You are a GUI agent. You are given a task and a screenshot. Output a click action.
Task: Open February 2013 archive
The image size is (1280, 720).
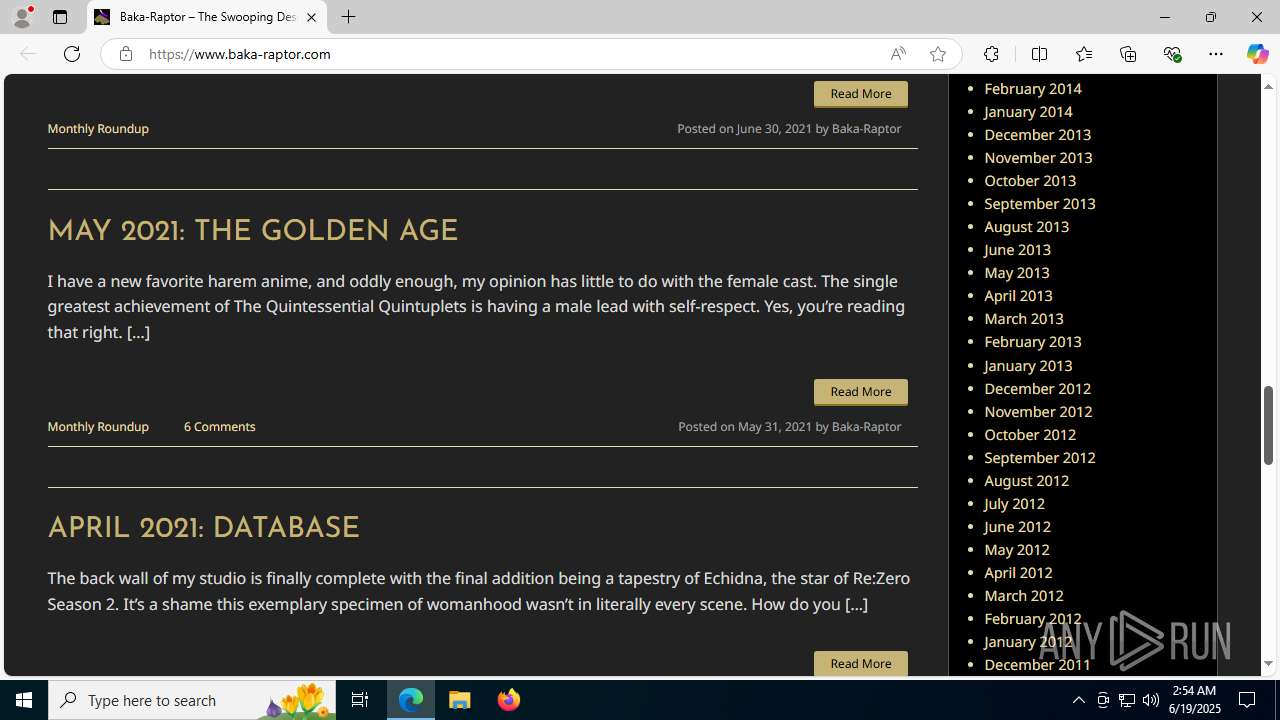(1033, 342)
